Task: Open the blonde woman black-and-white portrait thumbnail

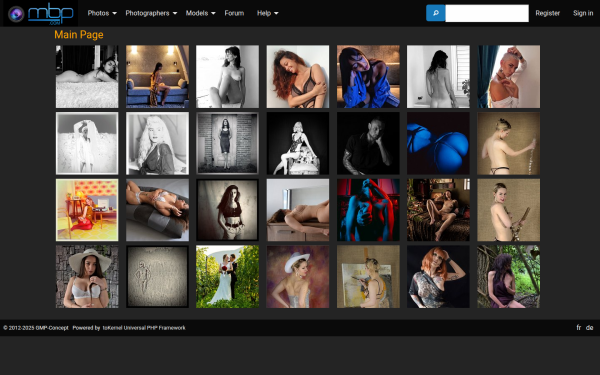Action: pyautogui.click(x=157, y=143)
